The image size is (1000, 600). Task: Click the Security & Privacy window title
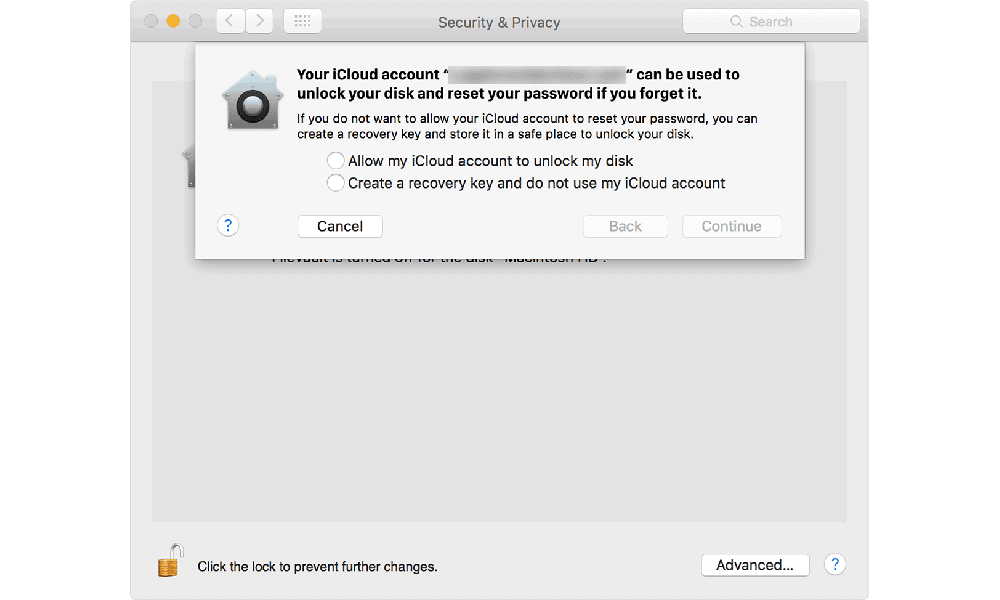click(499, 22)
